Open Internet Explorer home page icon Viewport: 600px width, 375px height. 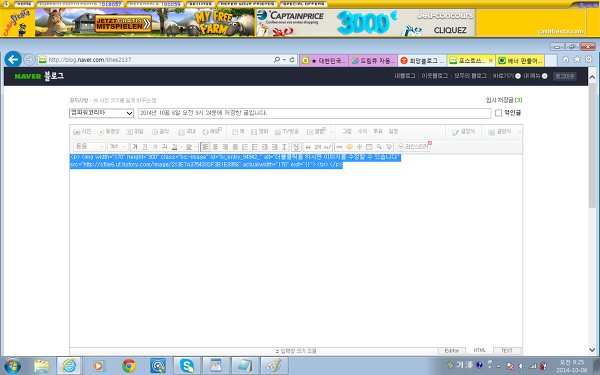coord(566,59)
